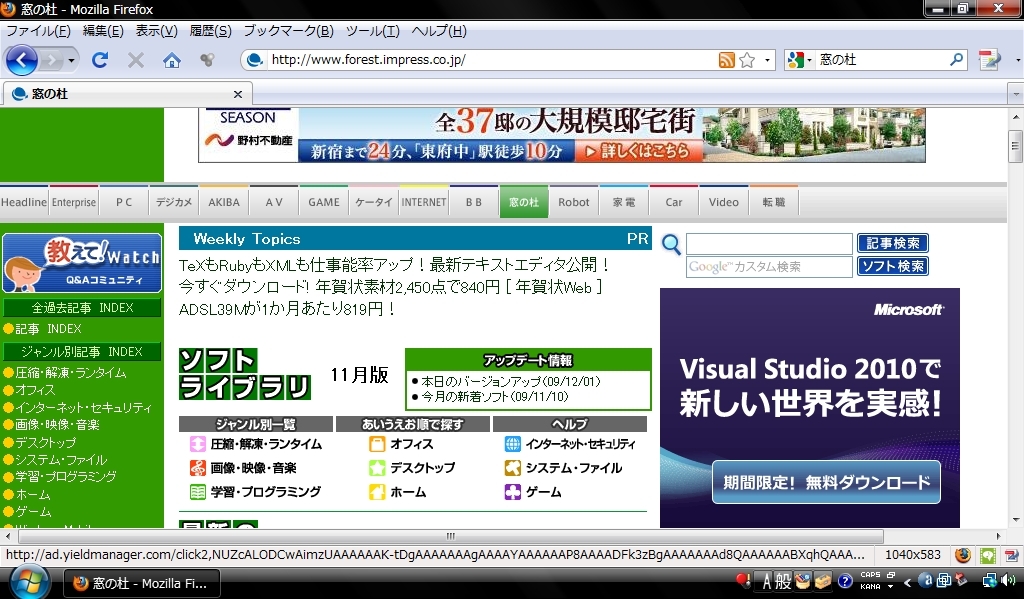Open the ツール(T) menu
The height and width of the screenshot is (599, 1024).
point(372,31)
